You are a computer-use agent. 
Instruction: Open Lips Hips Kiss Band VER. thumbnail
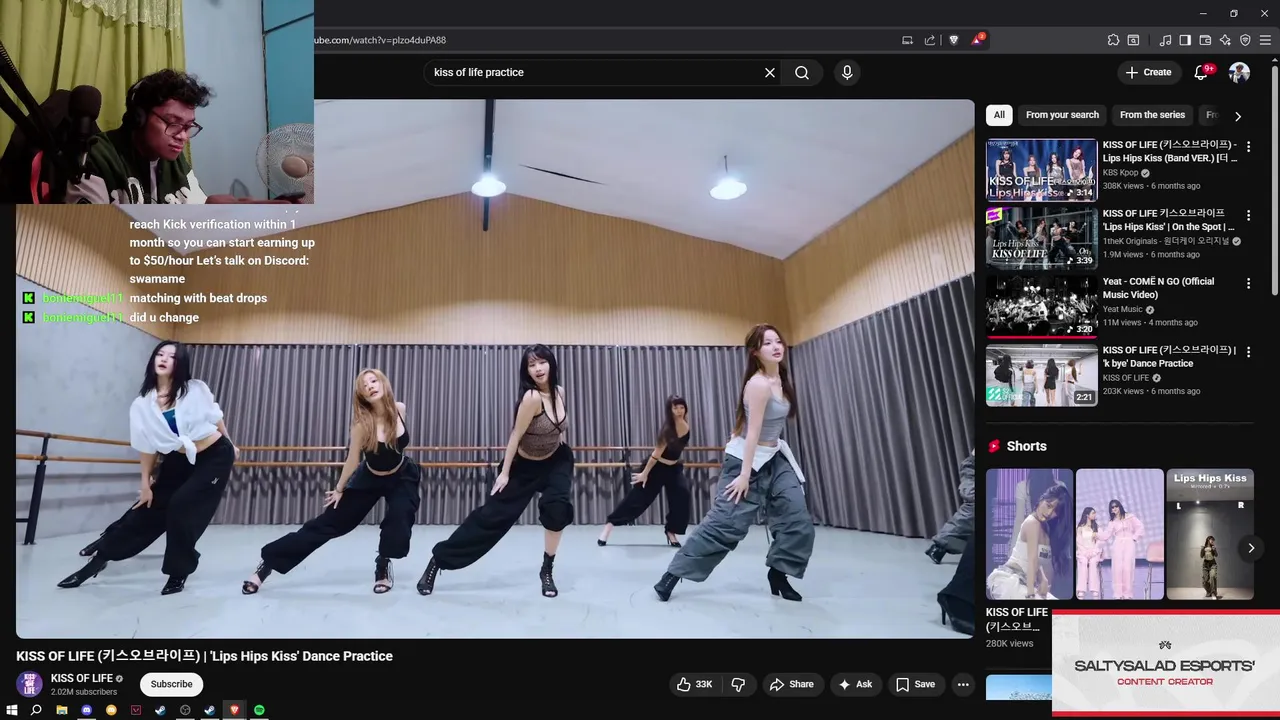1041,170
